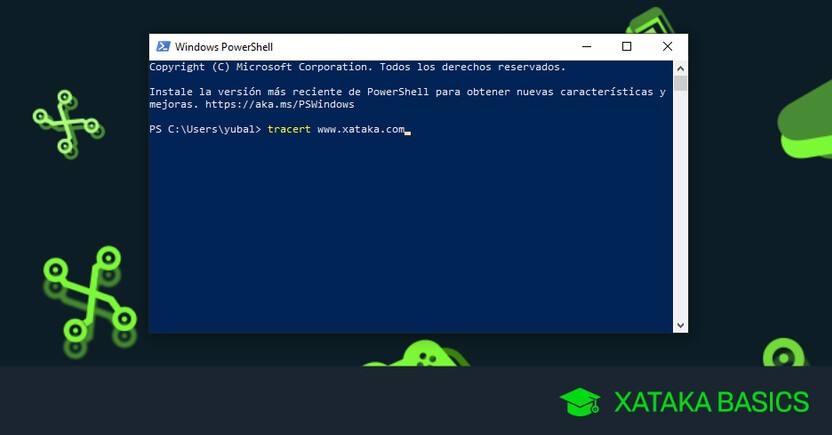The height and width of the screenshot is (435, 832).
Task: Maximize the Windows PowerShell window
Action: click(x=627, y=47)
